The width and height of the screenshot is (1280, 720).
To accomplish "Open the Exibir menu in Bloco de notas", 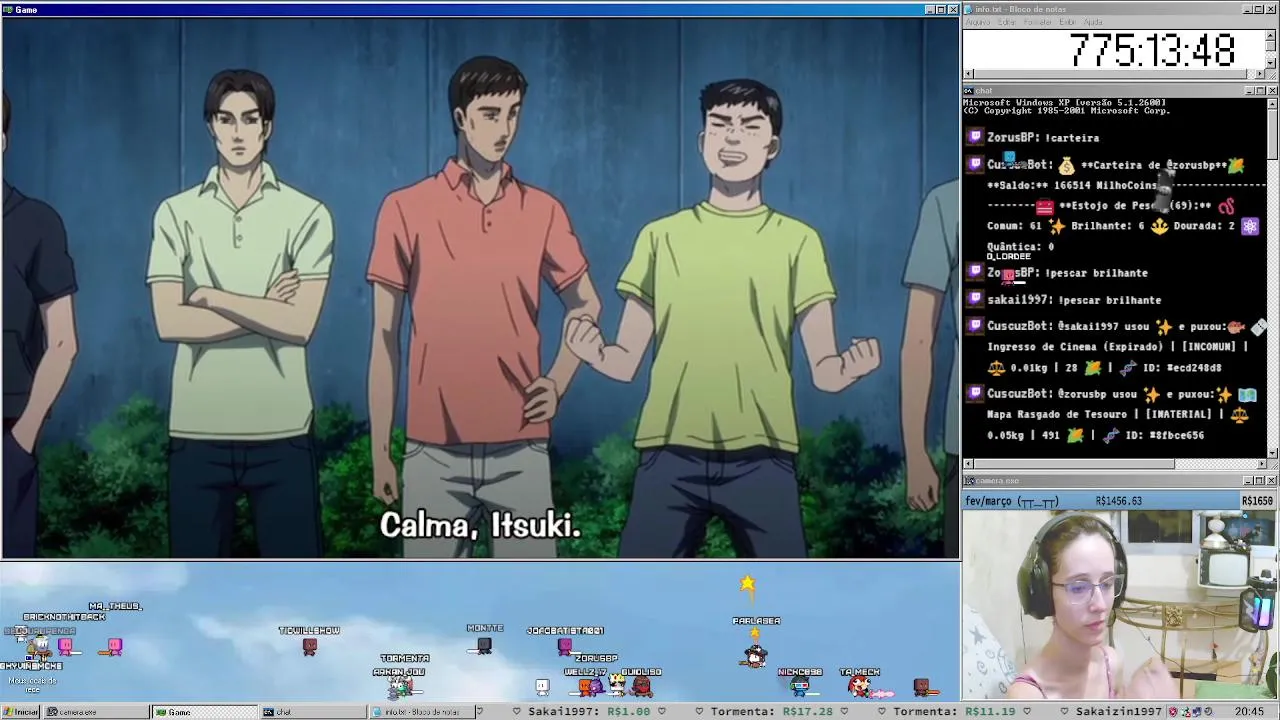I will (1068, 22).
